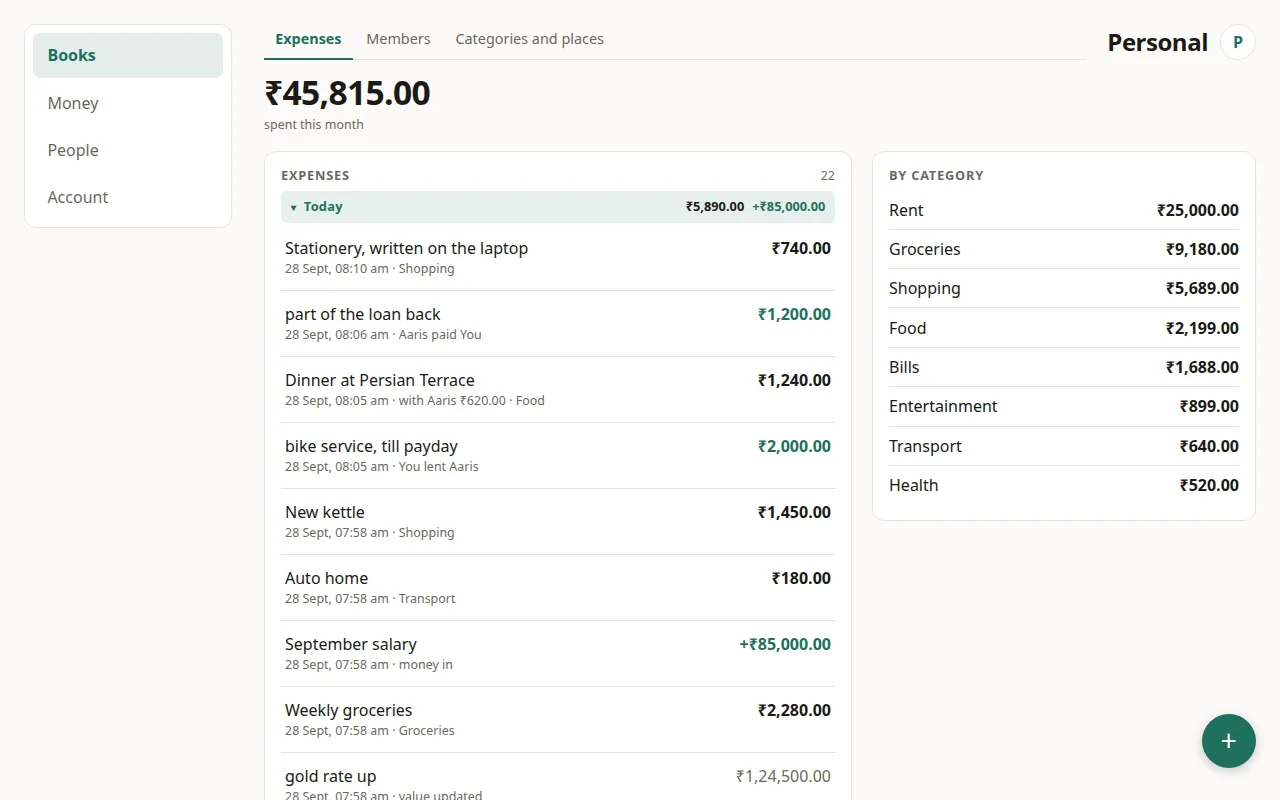This screenshot has height=800, width=1280.
Task: Open the Entertainment category row
Action: coord(1064,406)
